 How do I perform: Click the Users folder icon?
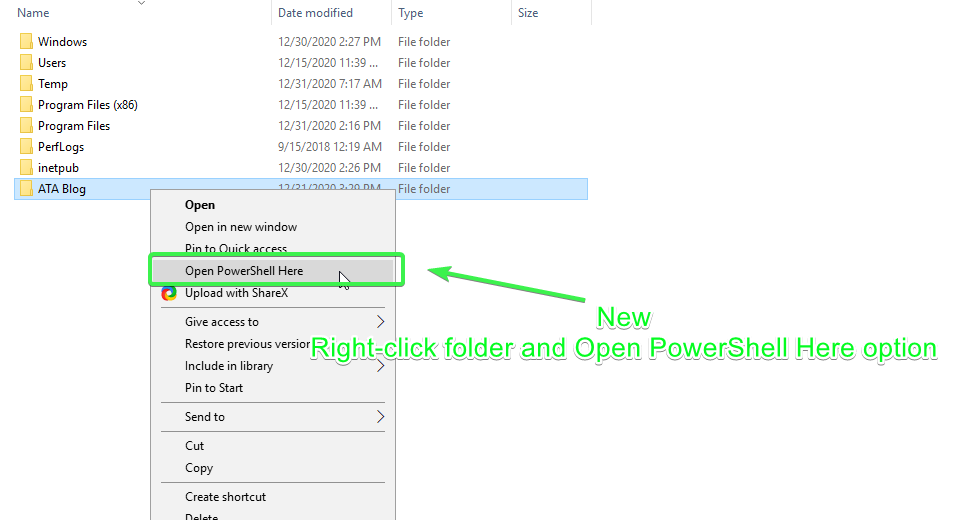tap(26, 63)
